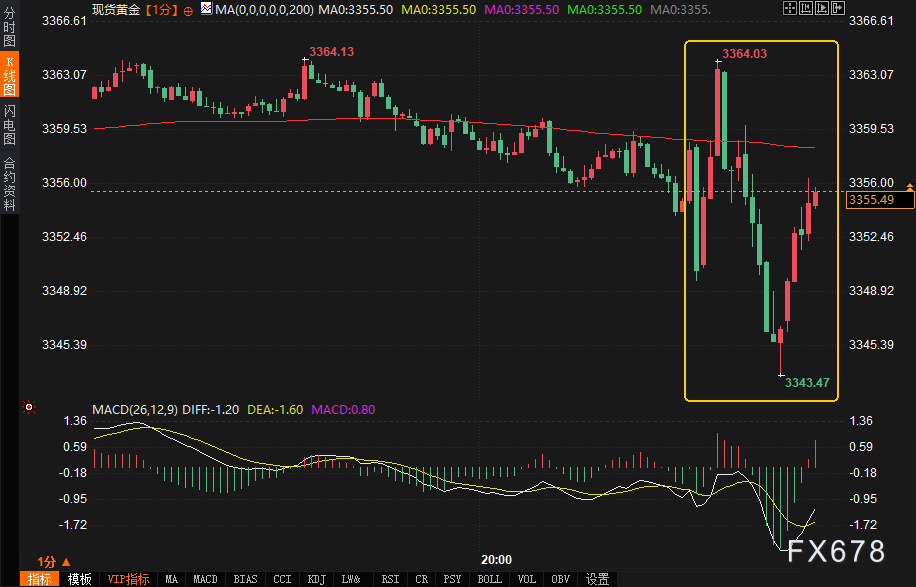Open the 分时图 time-sharing chart view
This screenshot has width=916, height=587.
[9, 27]
